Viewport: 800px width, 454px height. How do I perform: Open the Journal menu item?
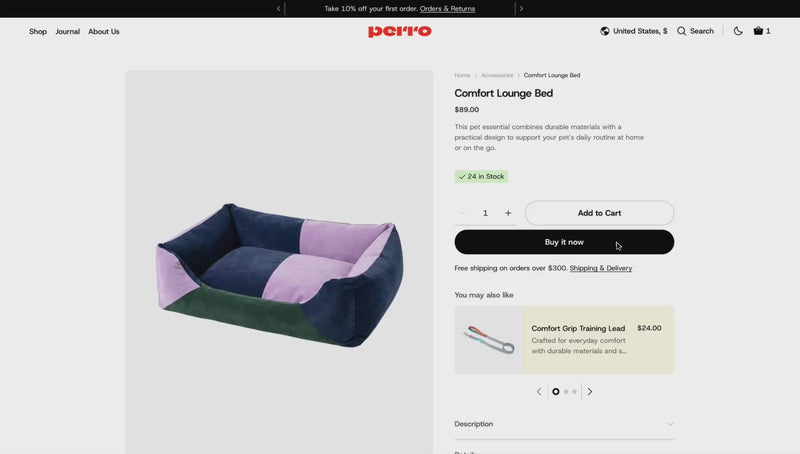pyautogui.click(x=67, y=32)
